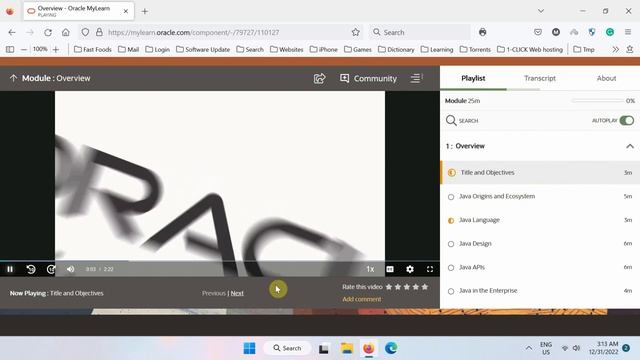Skip forward ten seconds icon
Screen dimensions: 640x360
point(51,269)
